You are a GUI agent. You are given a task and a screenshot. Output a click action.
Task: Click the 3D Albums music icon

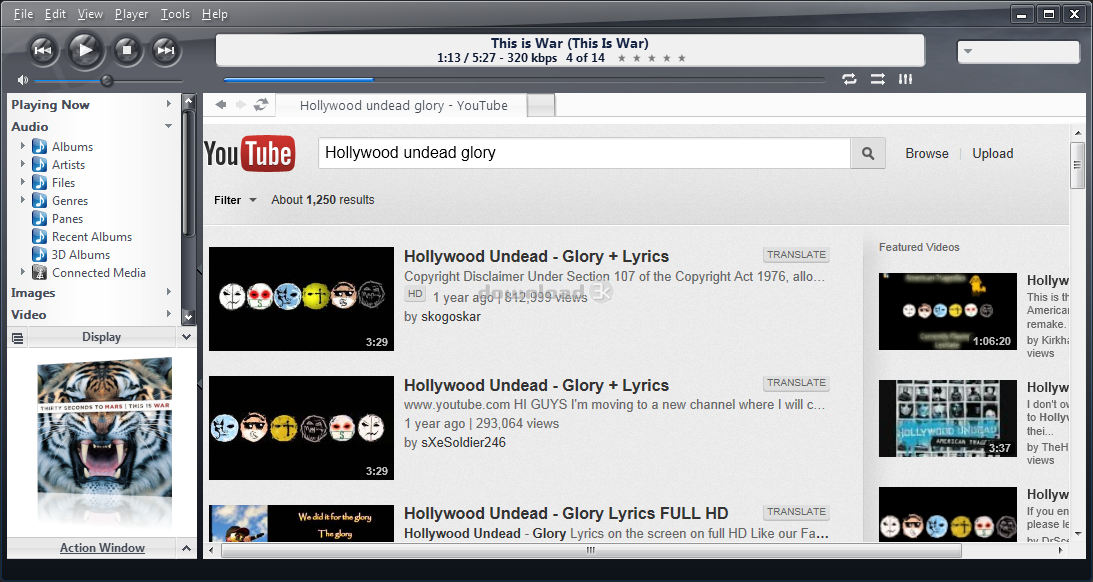tap(40, 254)
